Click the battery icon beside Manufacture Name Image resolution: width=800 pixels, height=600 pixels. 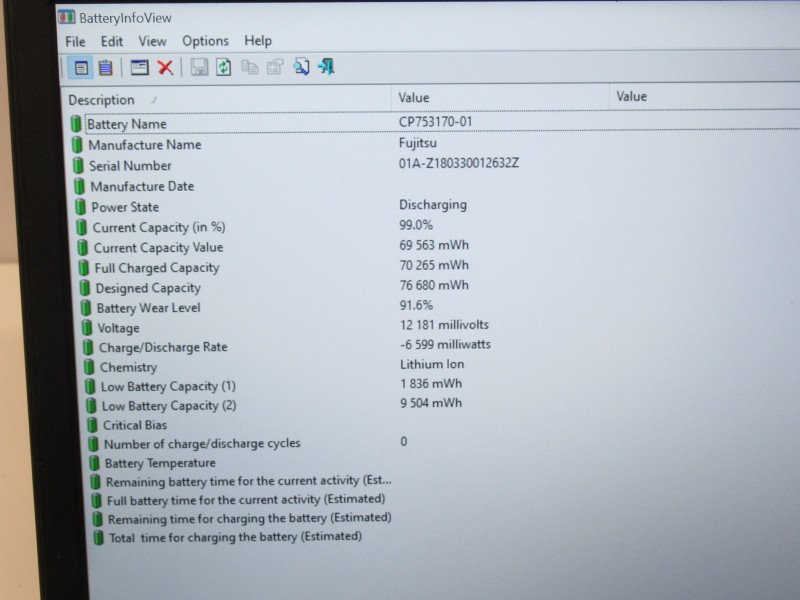(77, 145)
